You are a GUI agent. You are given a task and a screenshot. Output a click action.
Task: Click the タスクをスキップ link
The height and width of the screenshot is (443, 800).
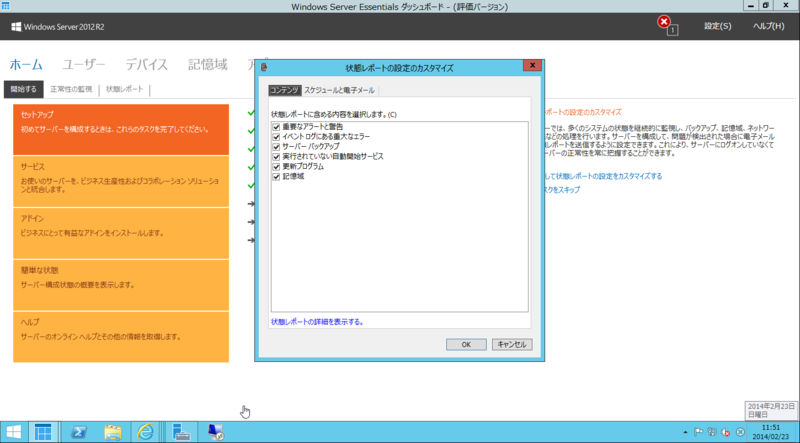(562, 189)
